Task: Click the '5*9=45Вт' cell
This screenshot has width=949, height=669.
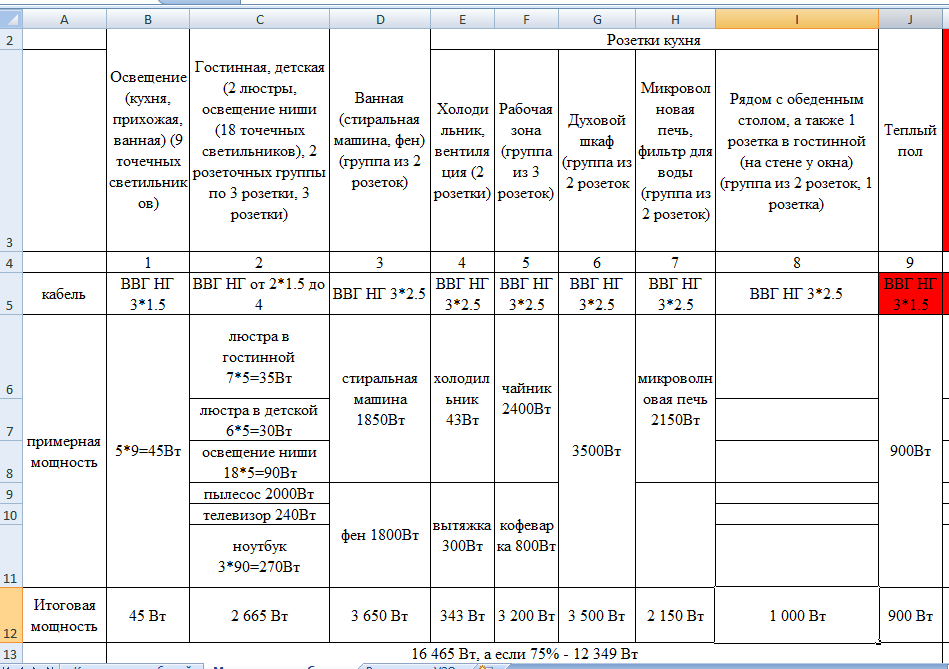Action: (148, 451)
